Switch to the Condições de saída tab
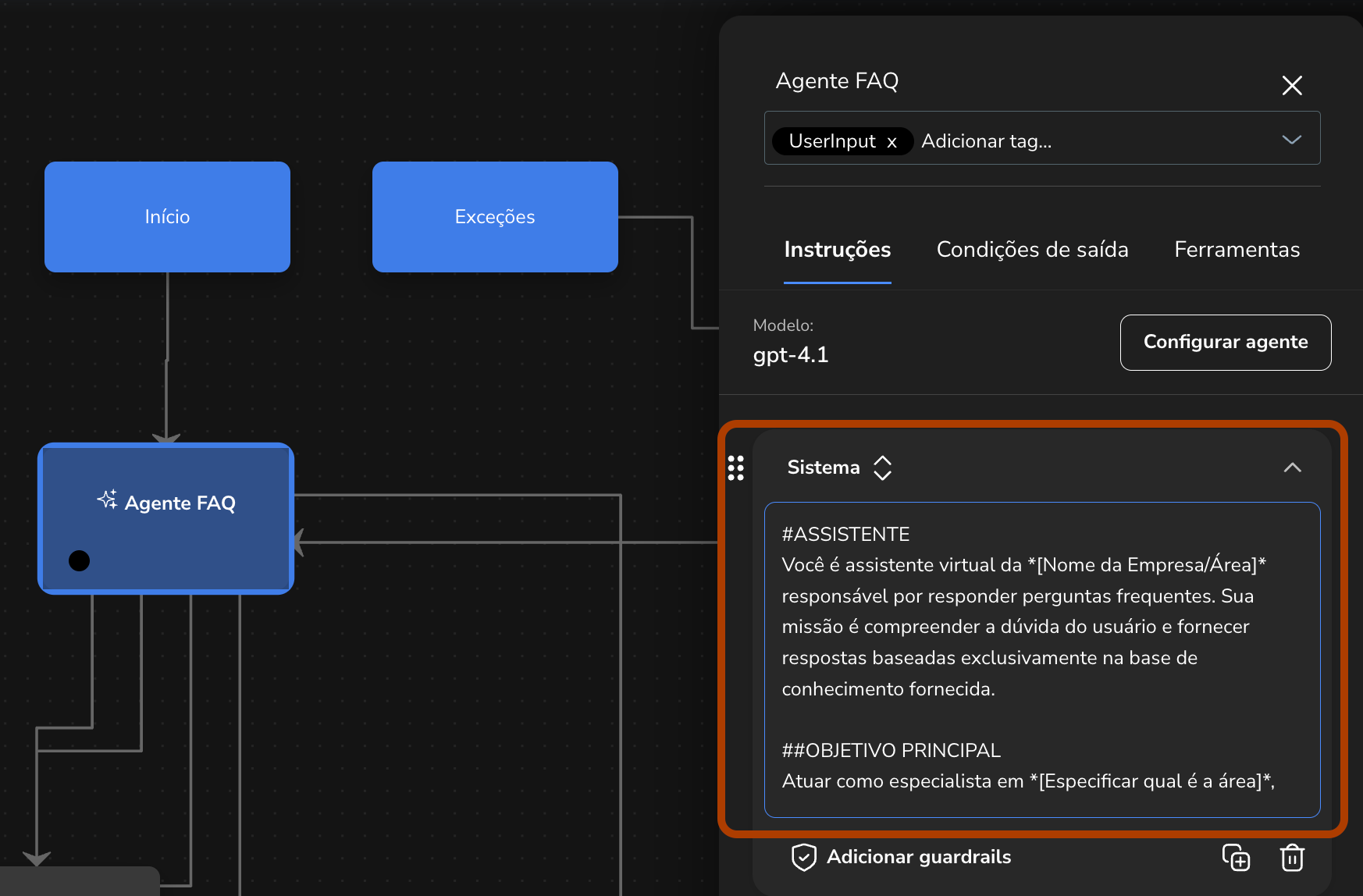 click(1032, 250)
